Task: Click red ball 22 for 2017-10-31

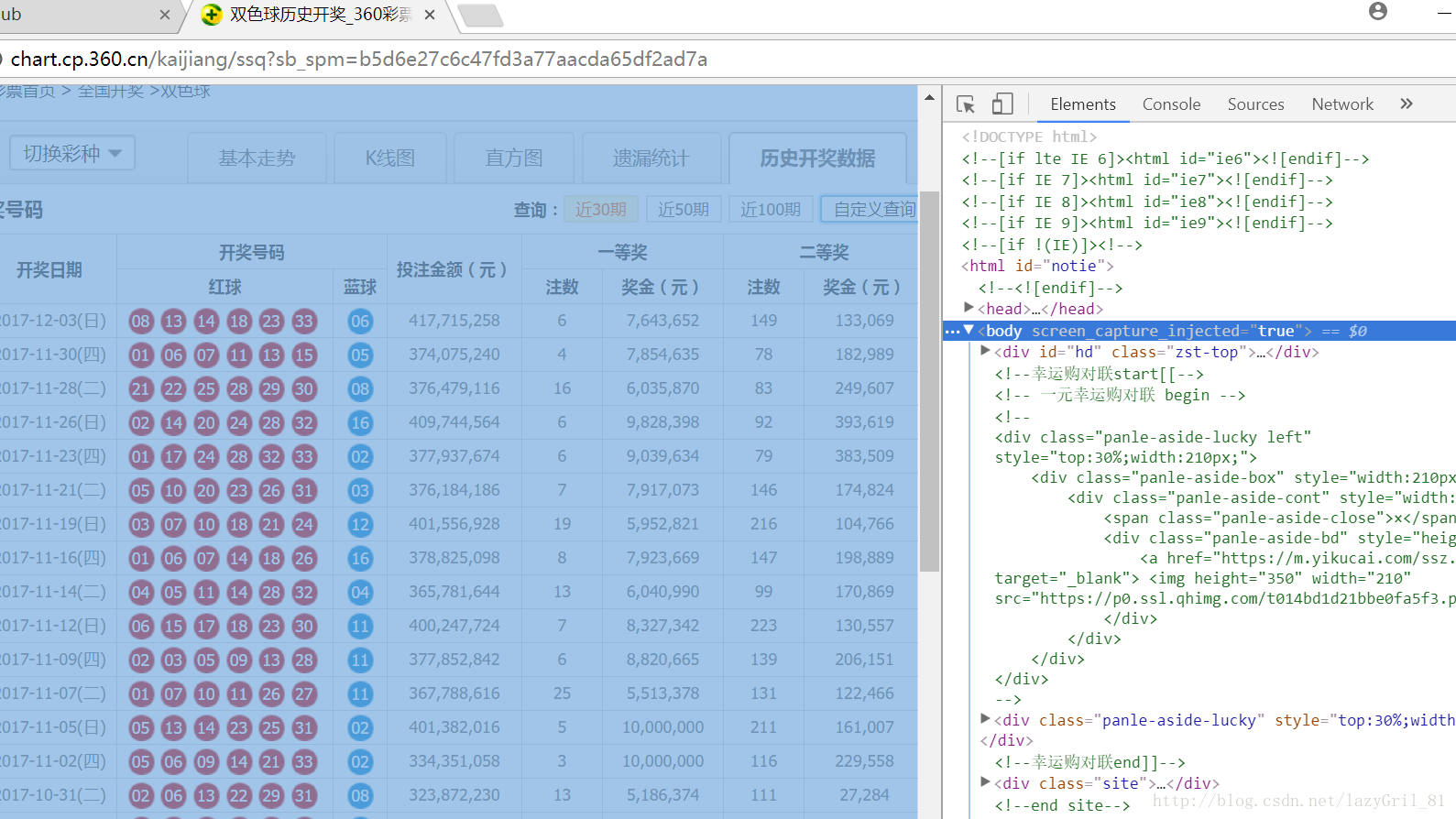Action: pyautogui.click(x=238, y=796)
